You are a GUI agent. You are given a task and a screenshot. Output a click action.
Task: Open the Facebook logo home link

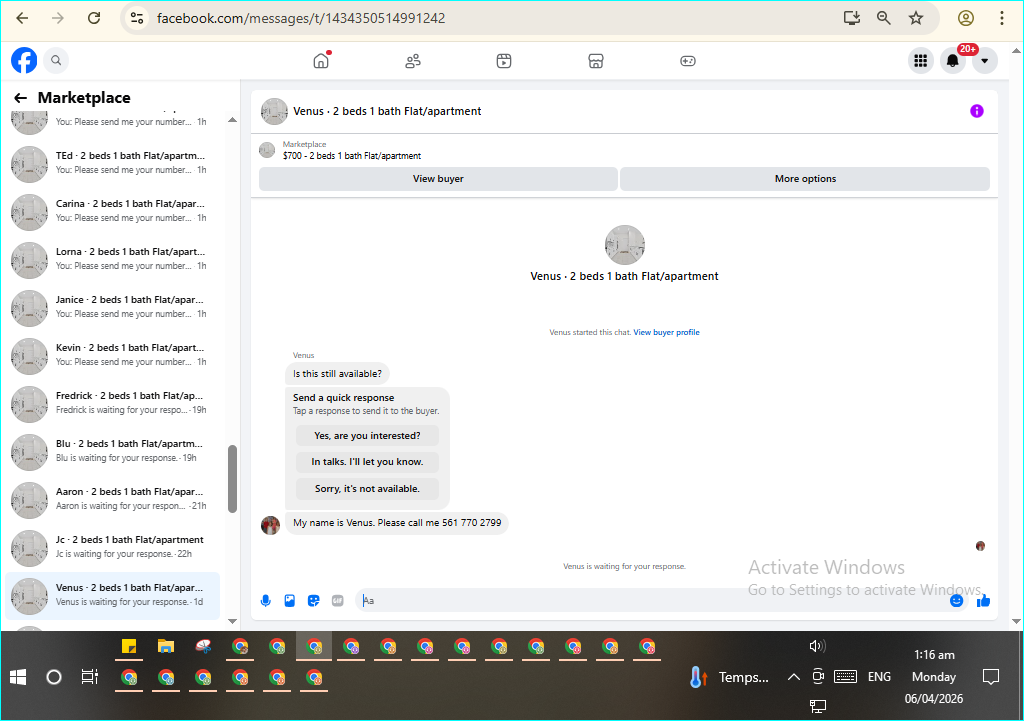(x=24, y=61)
